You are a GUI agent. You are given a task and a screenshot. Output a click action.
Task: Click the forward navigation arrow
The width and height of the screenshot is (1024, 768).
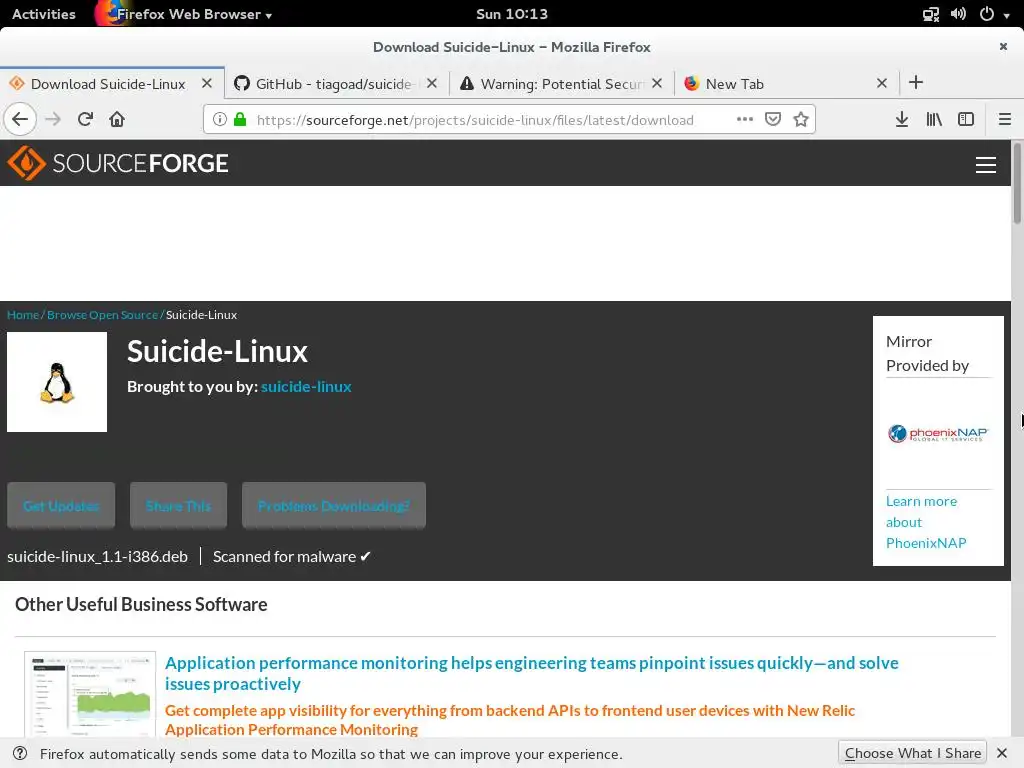coord(53,120)
